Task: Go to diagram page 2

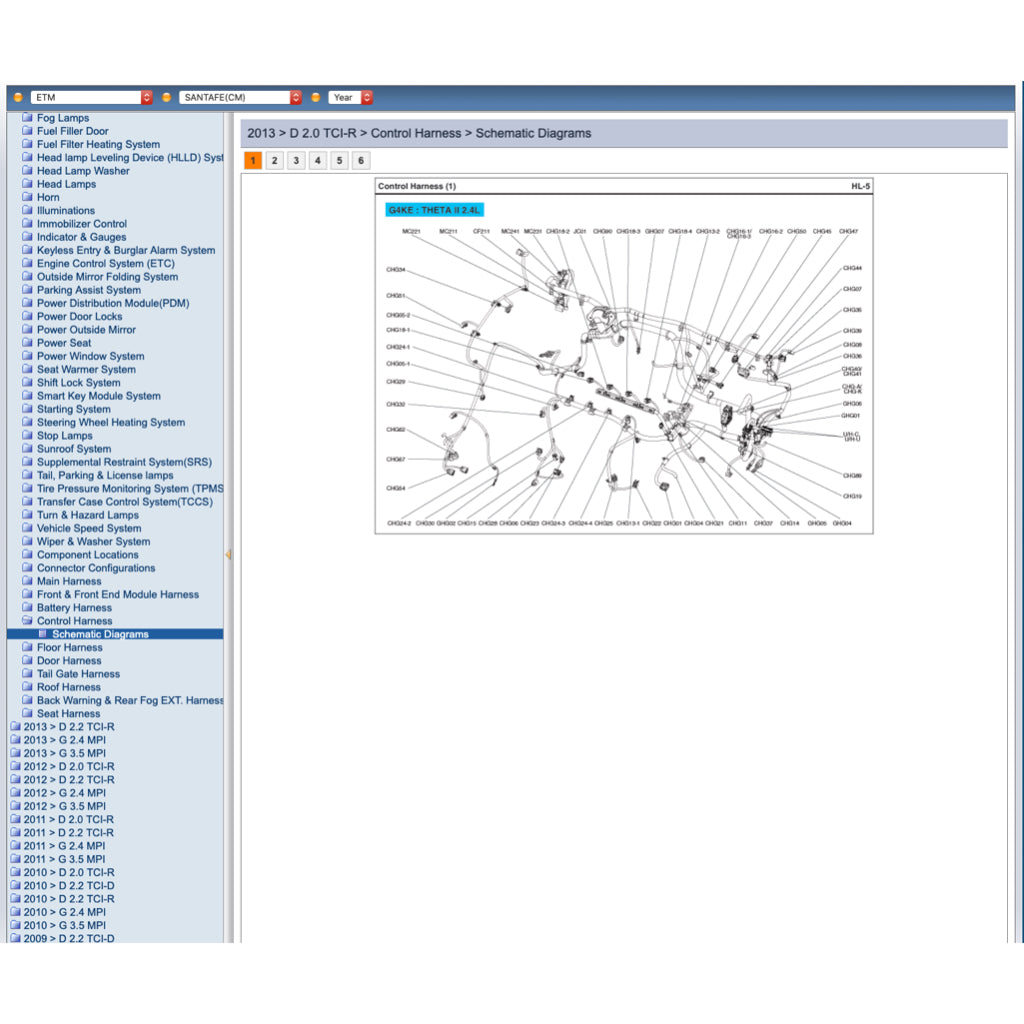Action: click(x=275, y=161)
